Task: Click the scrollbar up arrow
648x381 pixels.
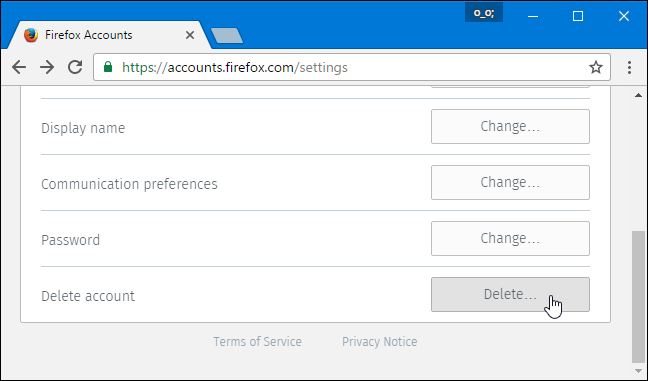Action: coord(638,95)
